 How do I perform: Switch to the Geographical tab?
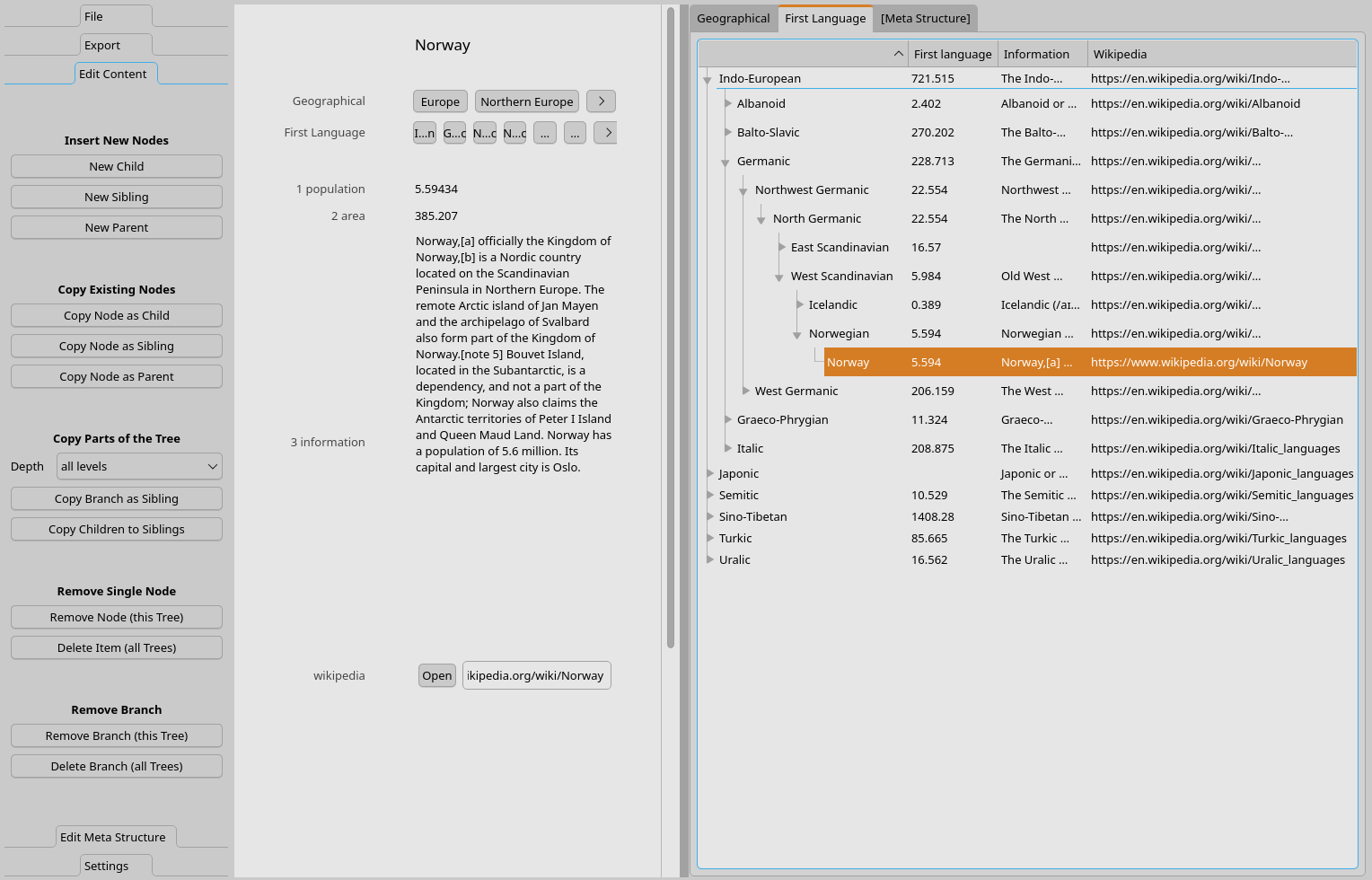pos(733,18)
